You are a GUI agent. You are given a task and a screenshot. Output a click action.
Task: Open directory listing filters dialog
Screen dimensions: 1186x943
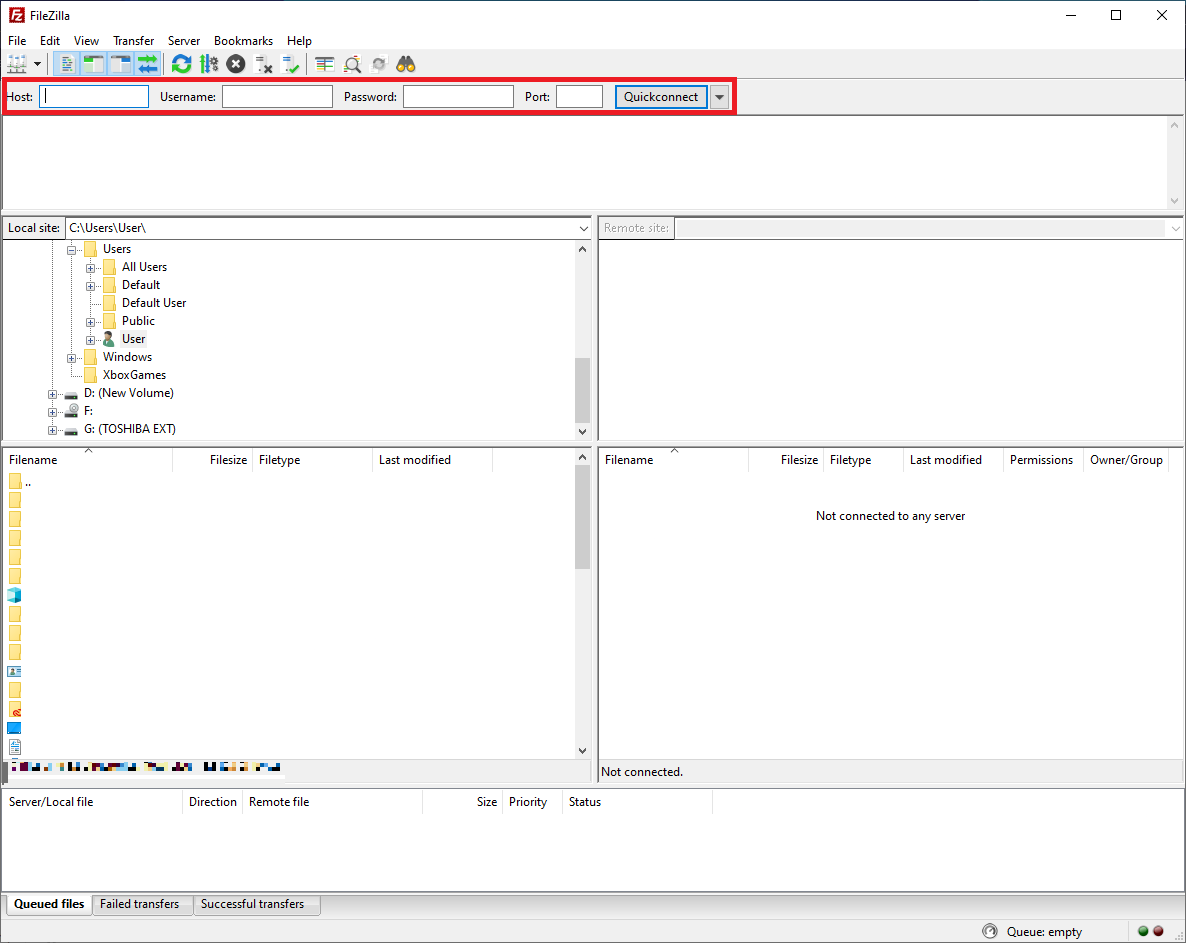pyautogui.click(x=324, y=64)
